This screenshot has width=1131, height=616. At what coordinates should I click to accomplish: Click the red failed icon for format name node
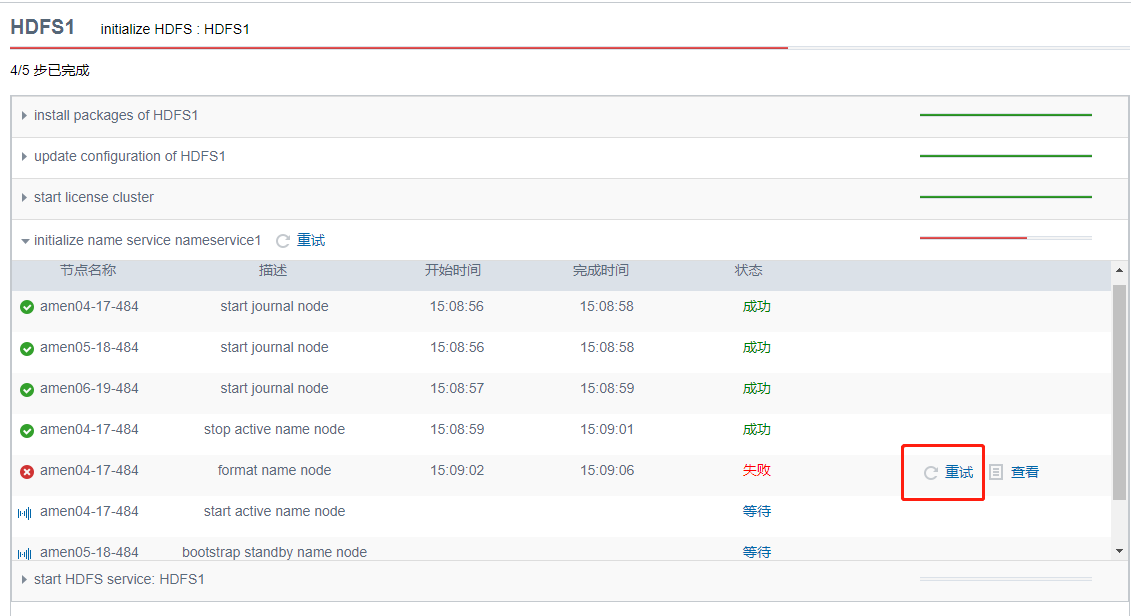[x=27, y=471]
